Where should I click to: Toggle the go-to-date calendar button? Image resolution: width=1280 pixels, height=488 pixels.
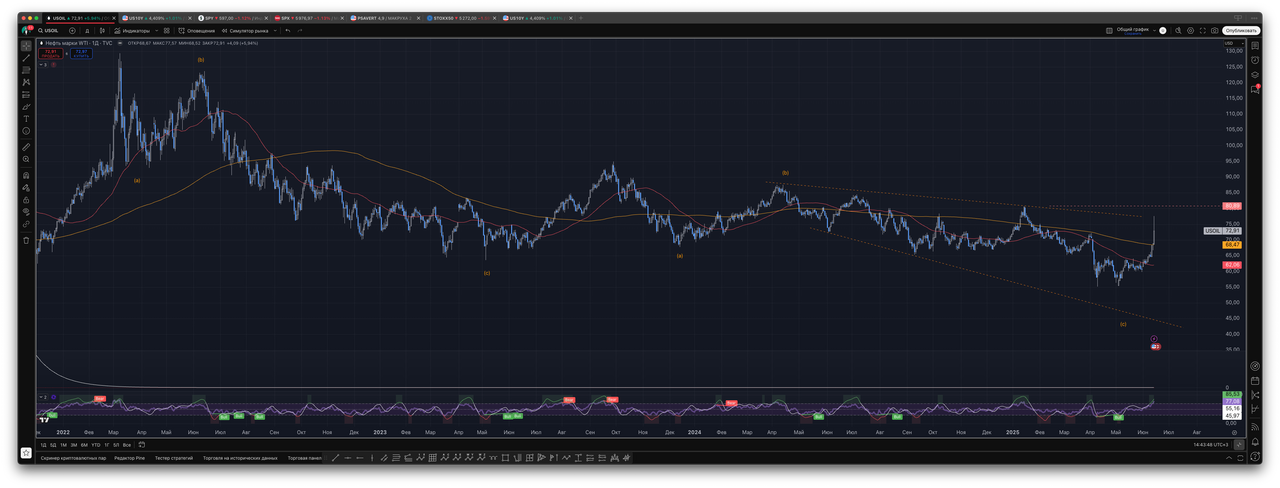[142, 445]
